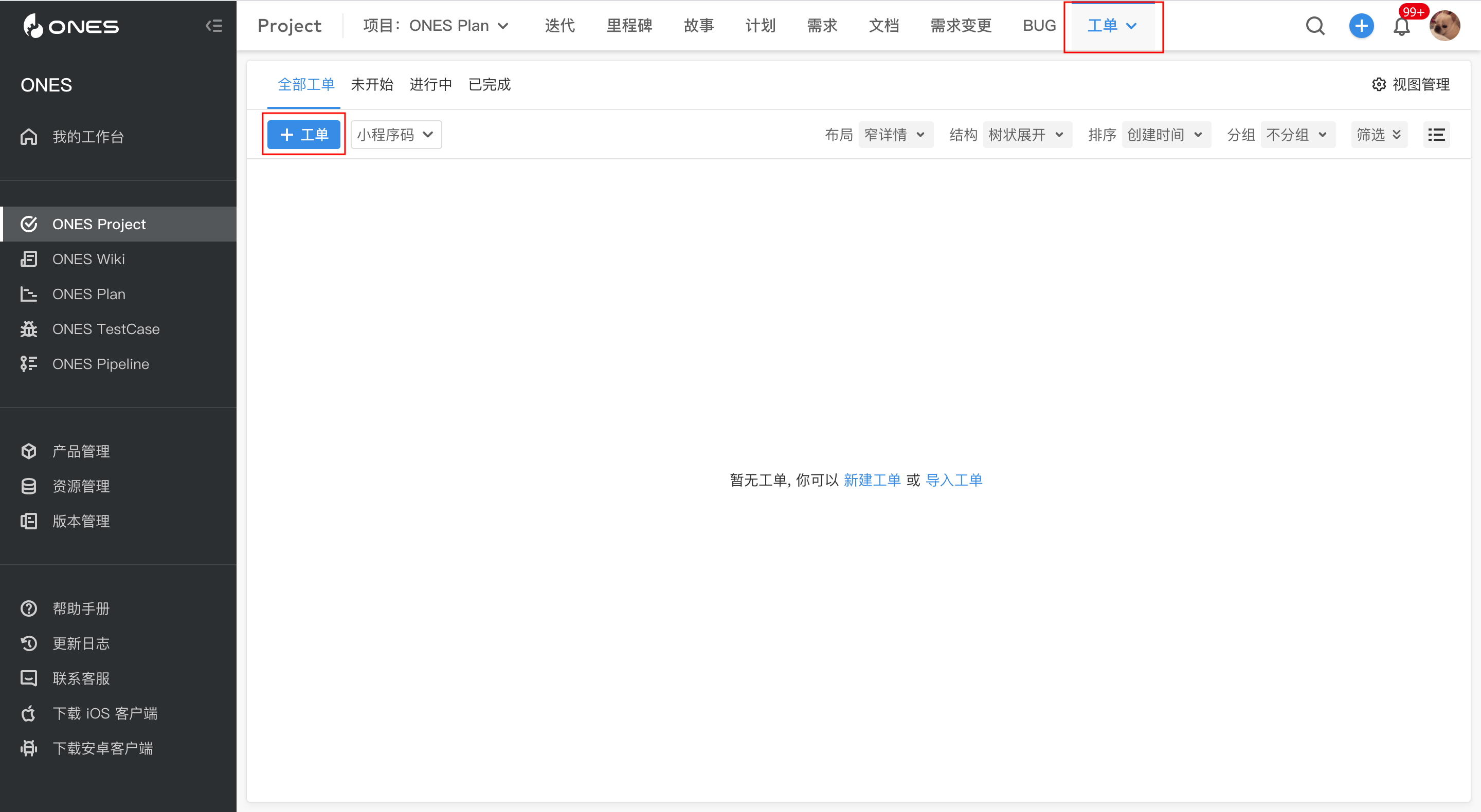Switch to the 故事 tab

pos(698,26)
